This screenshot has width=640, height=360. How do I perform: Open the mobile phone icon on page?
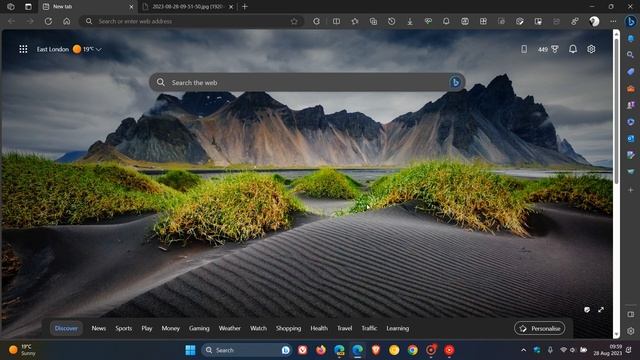524,49
